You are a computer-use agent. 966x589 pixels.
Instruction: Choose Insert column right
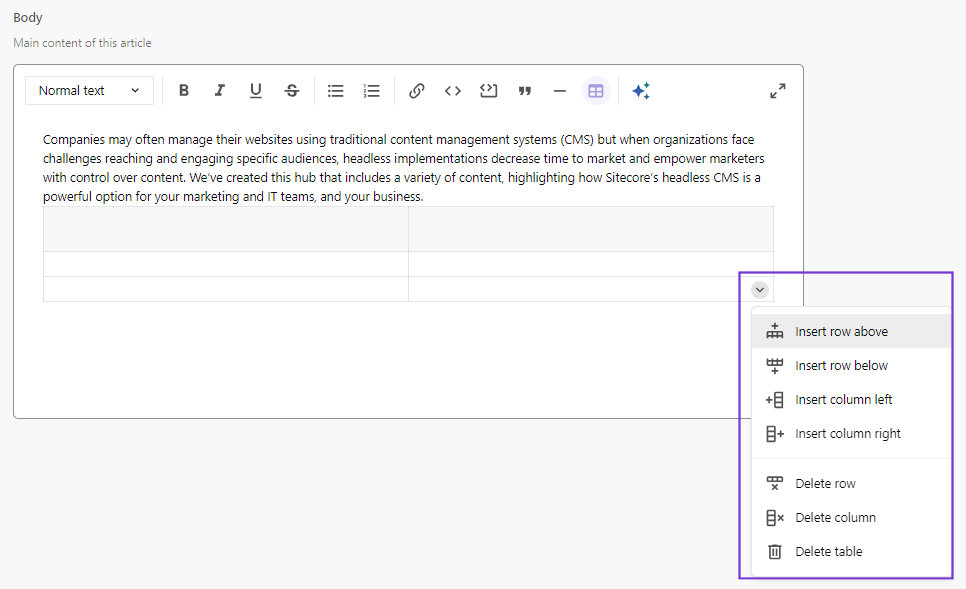851,433
